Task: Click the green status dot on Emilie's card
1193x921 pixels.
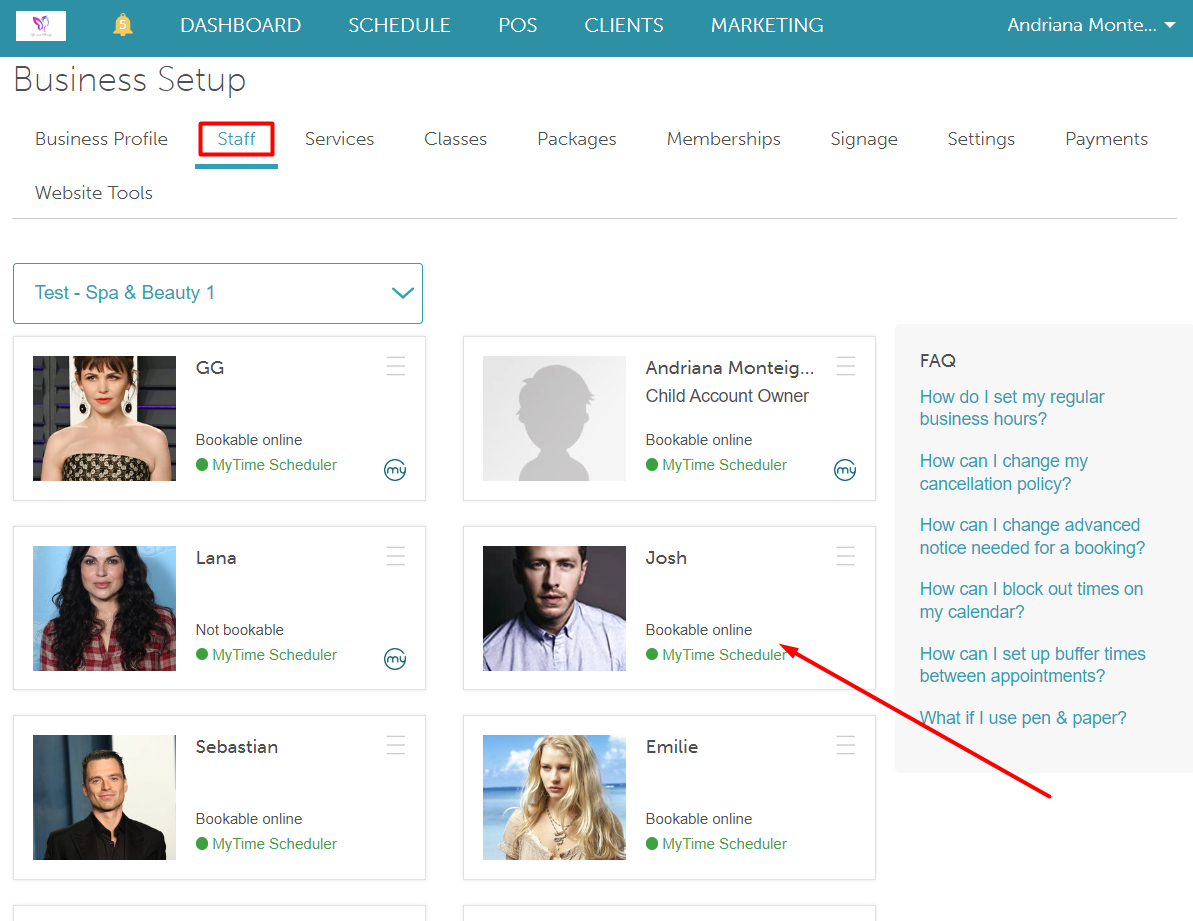Action: coord(652,843)
